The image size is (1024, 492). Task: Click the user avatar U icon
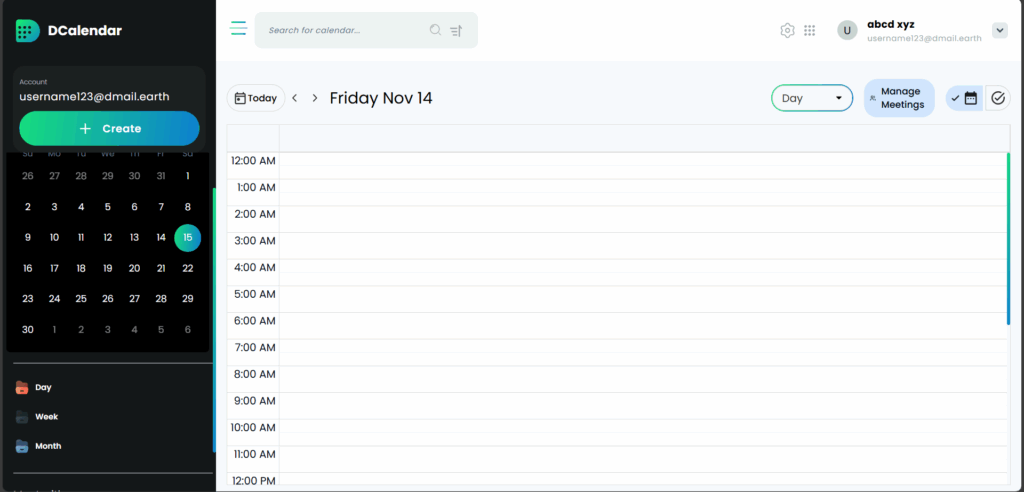pos(847,31)
